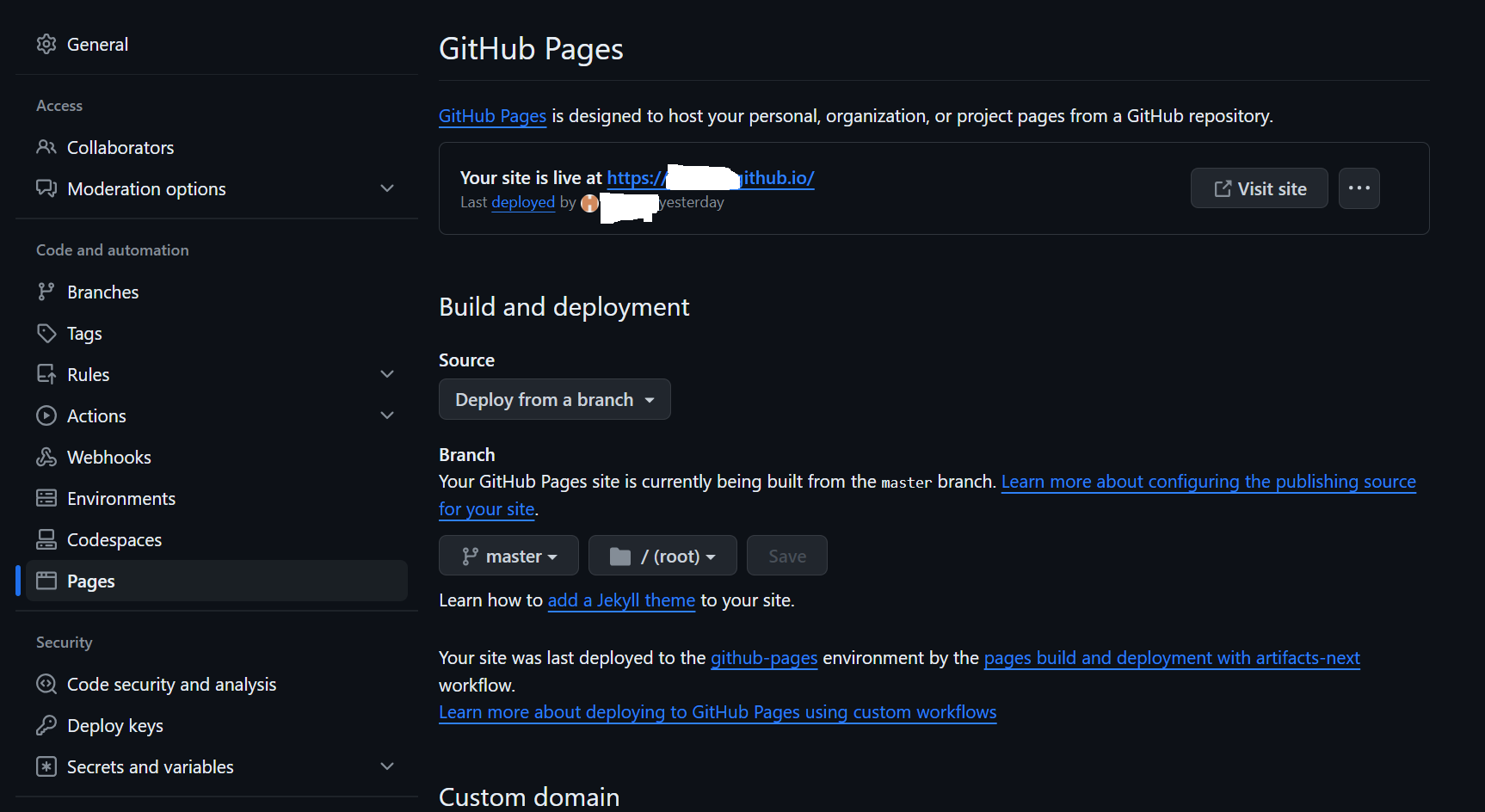Click the Pages browser icon

46,581
